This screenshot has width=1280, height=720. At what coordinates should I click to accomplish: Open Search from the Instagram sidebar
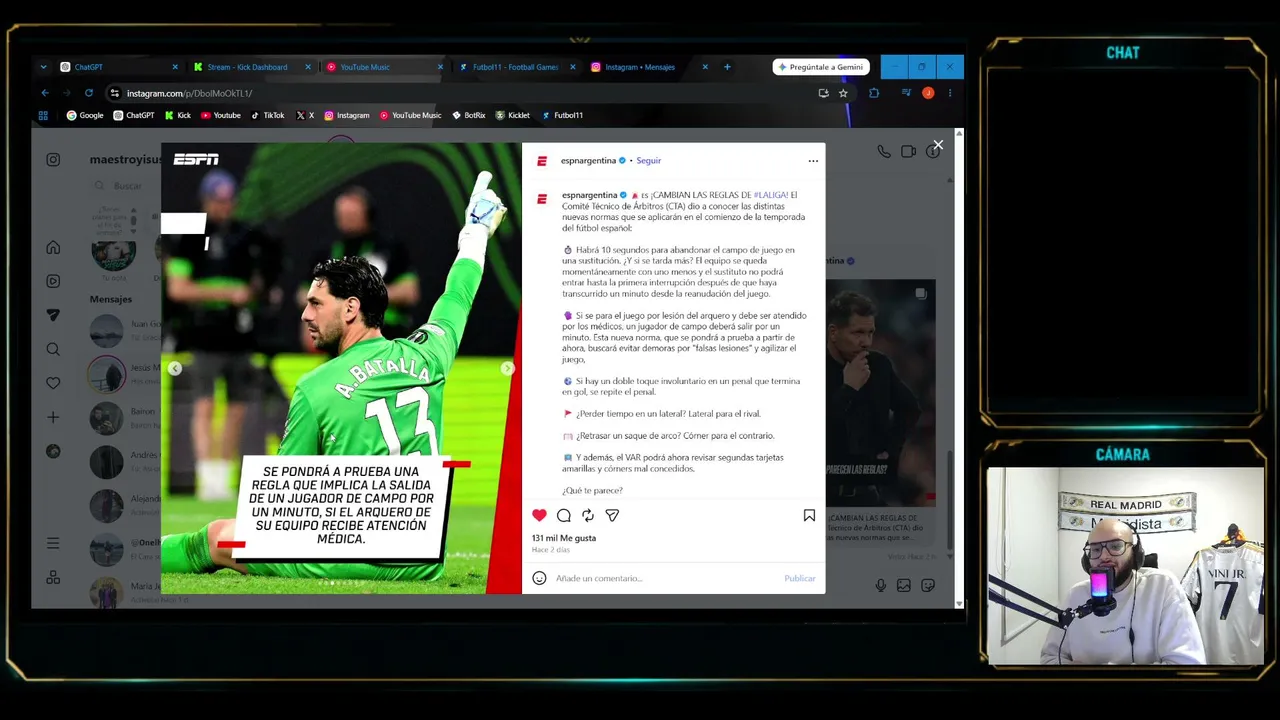53,349
